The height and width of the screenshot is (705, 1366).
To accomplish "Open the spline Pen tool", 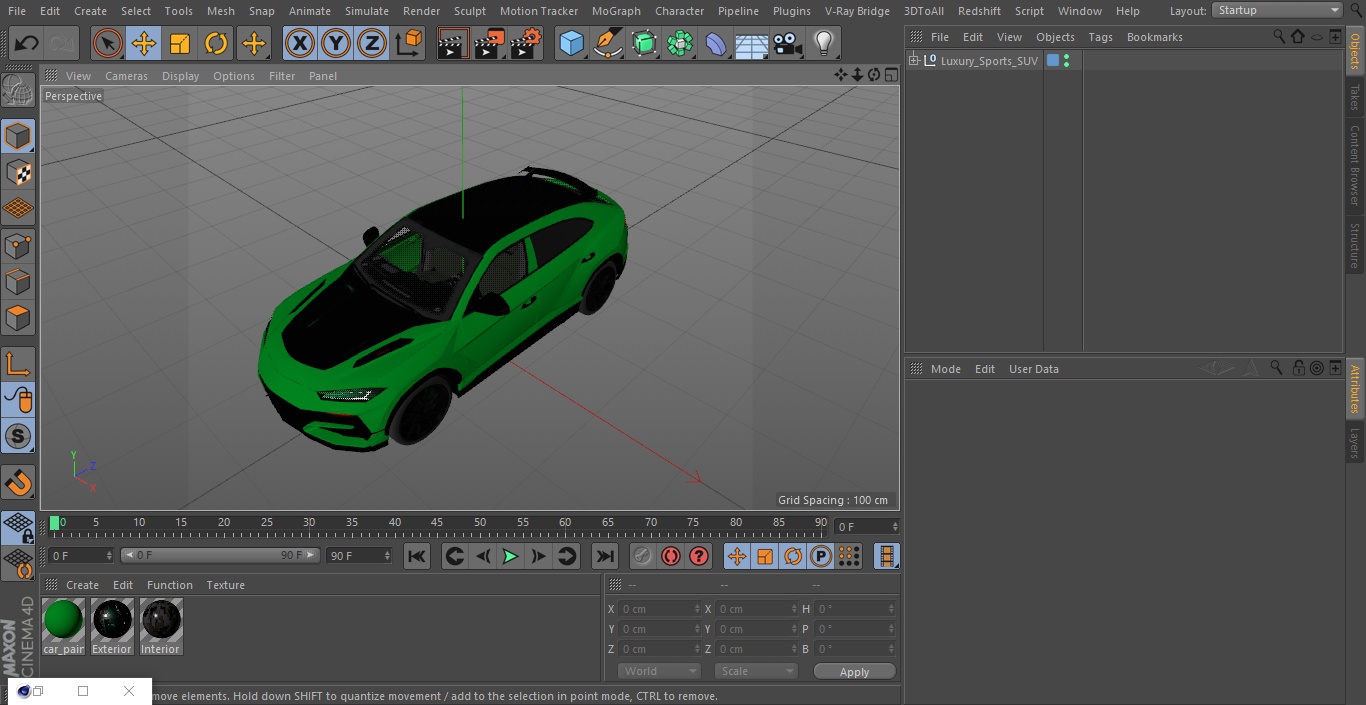I will (x=607, y=44).
